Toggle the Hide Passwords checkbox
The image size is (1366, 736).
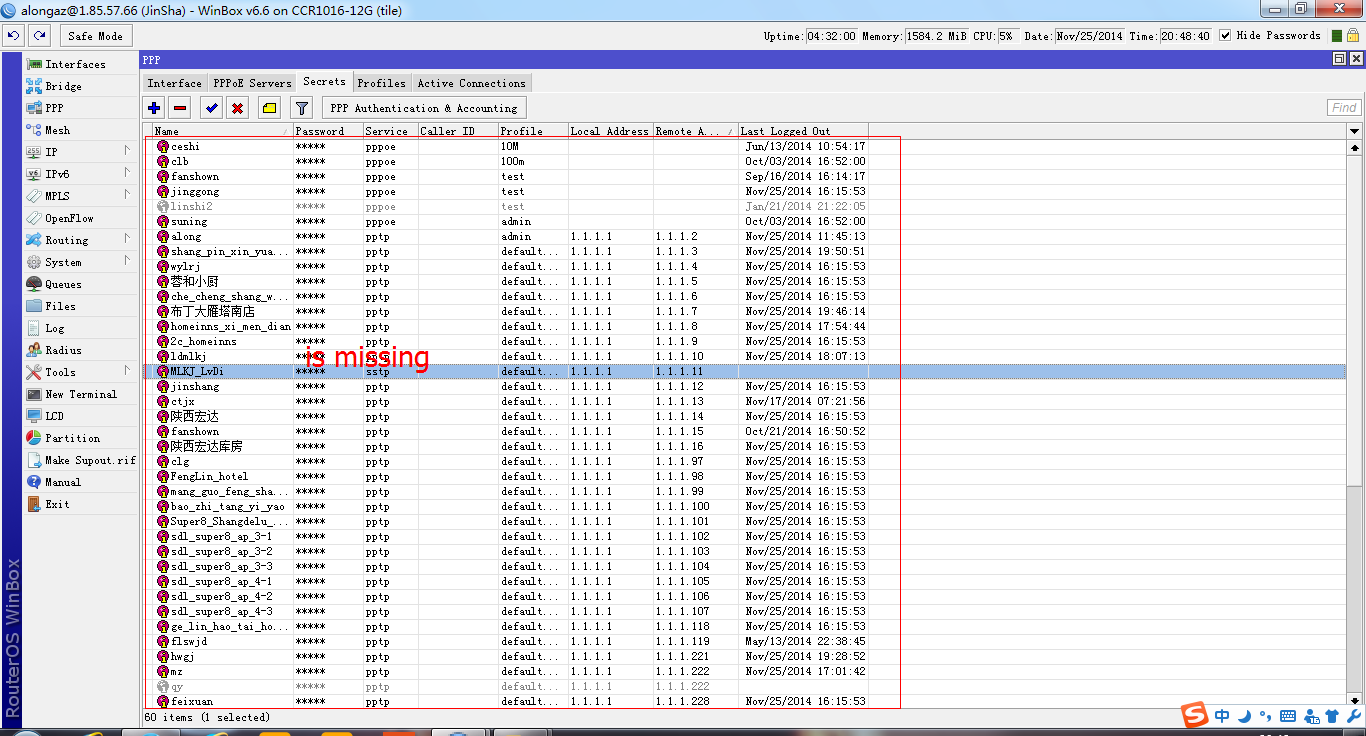(1227, 35)
